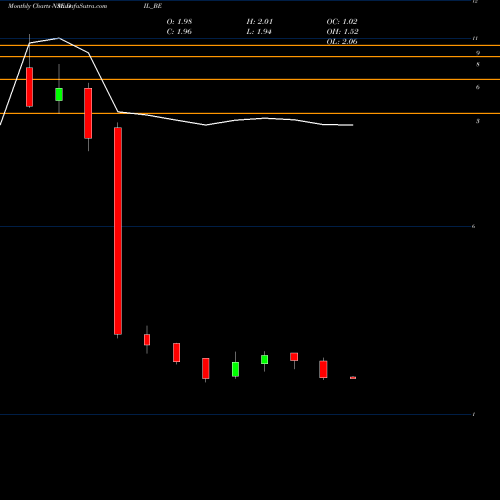
Task: Click the 'OC: 1.02' reading
Action: click(x=342, y=22)
